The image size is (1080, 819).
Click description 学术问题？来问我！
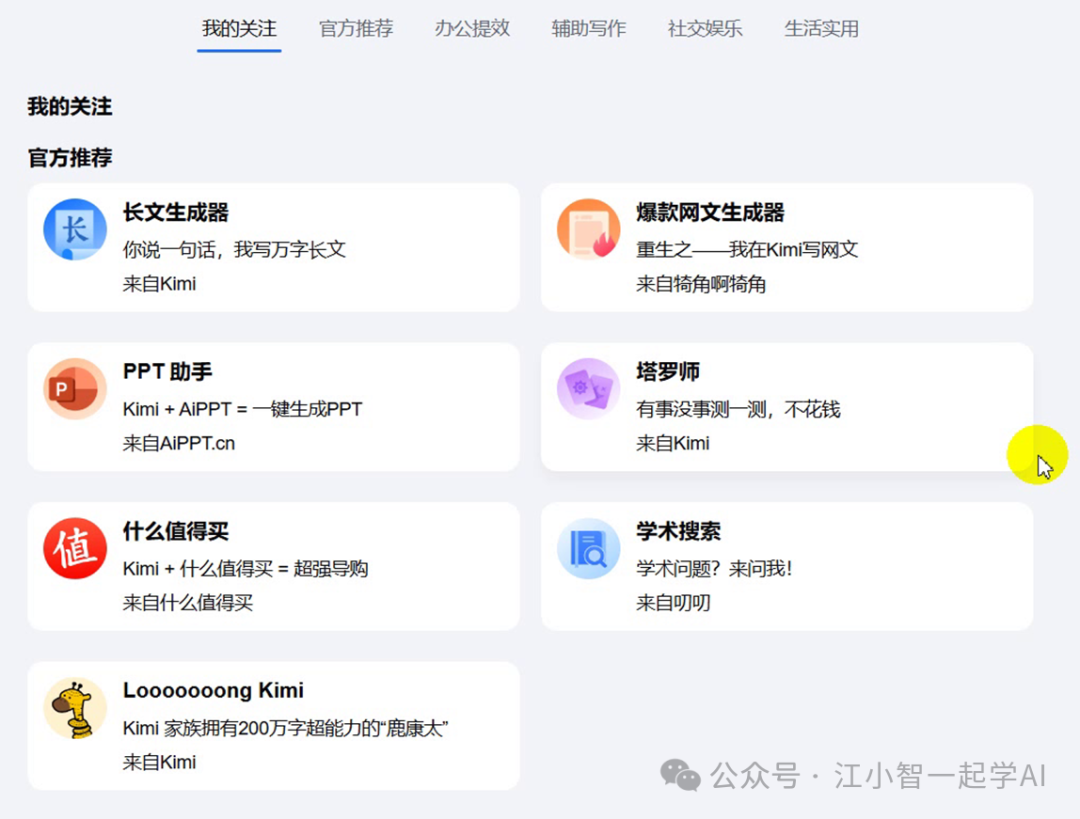click(715, 568)
